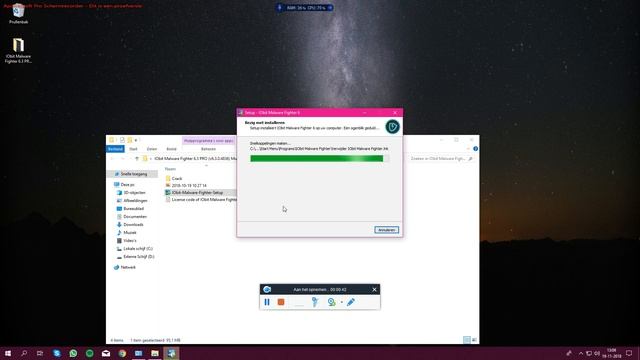The height and width of the screenshot is (360, 640).
Task: Switch to the setup installer taskbar button
Action: pos(171,353)
